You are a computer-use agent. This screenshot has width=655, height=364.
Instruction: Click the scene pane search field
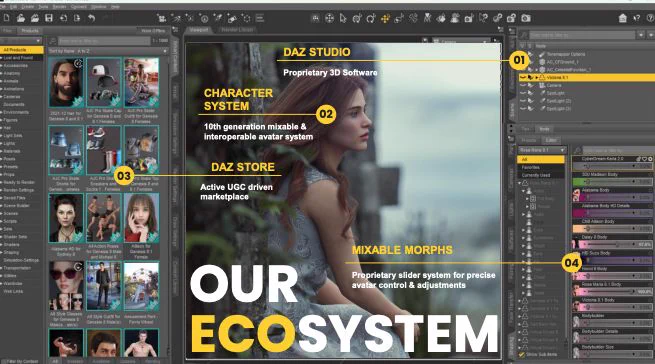[x=583, y=35]
